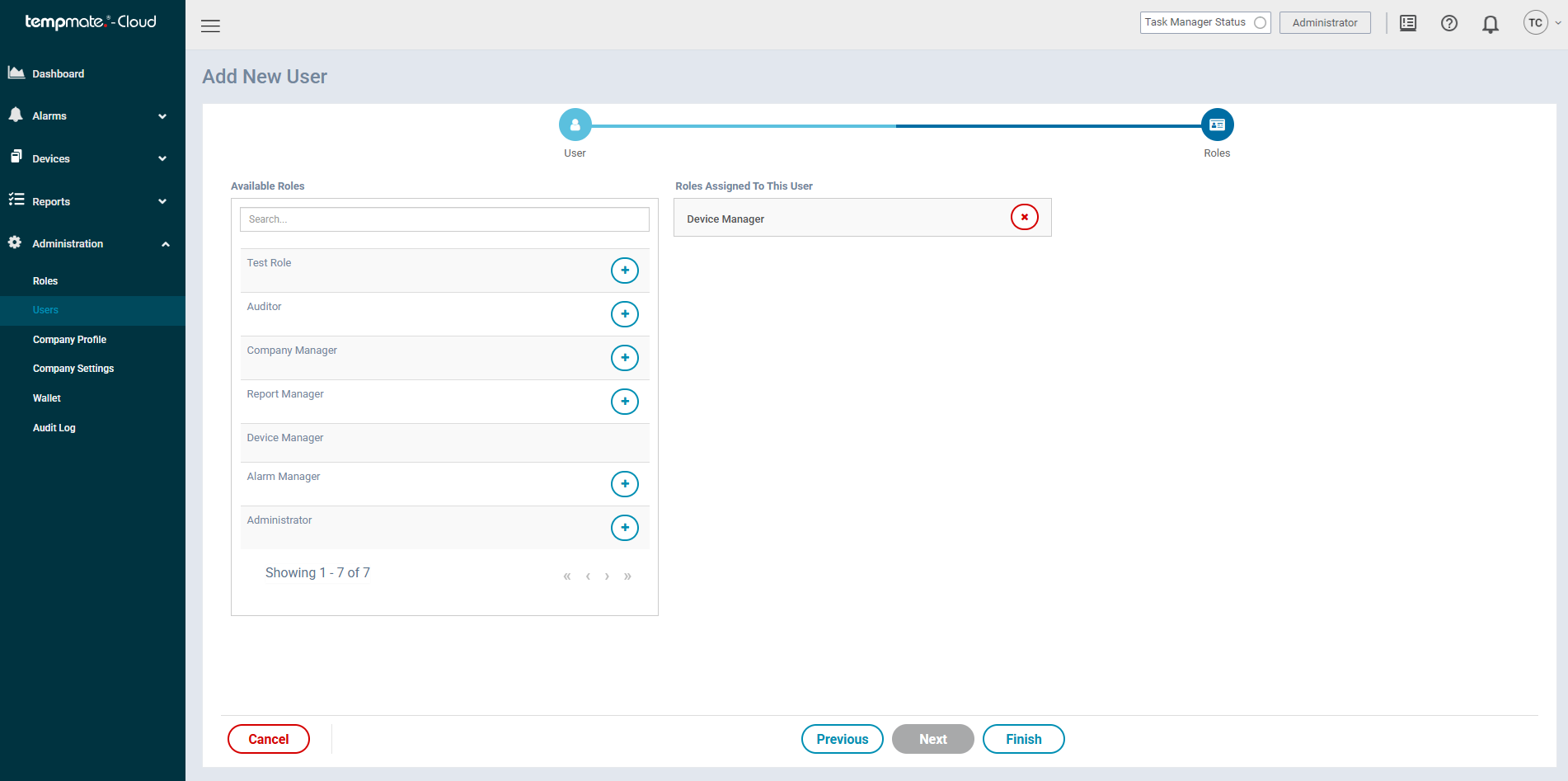
Task: Toggle the Task Manager Status indicator
Action: (1260, 23)
